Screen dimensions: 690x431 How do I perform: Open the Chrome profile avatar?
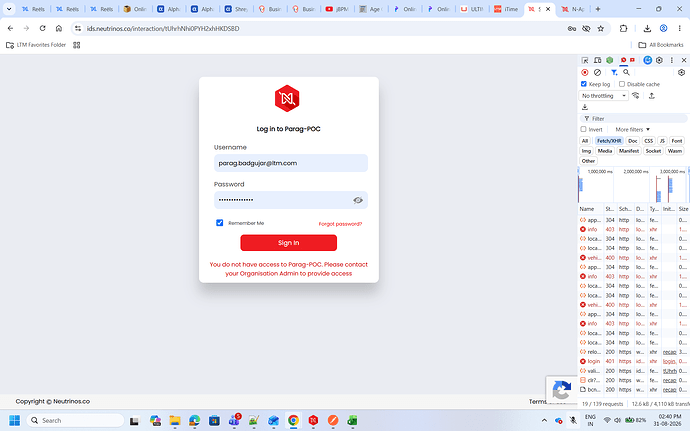[x=664, y=29]
